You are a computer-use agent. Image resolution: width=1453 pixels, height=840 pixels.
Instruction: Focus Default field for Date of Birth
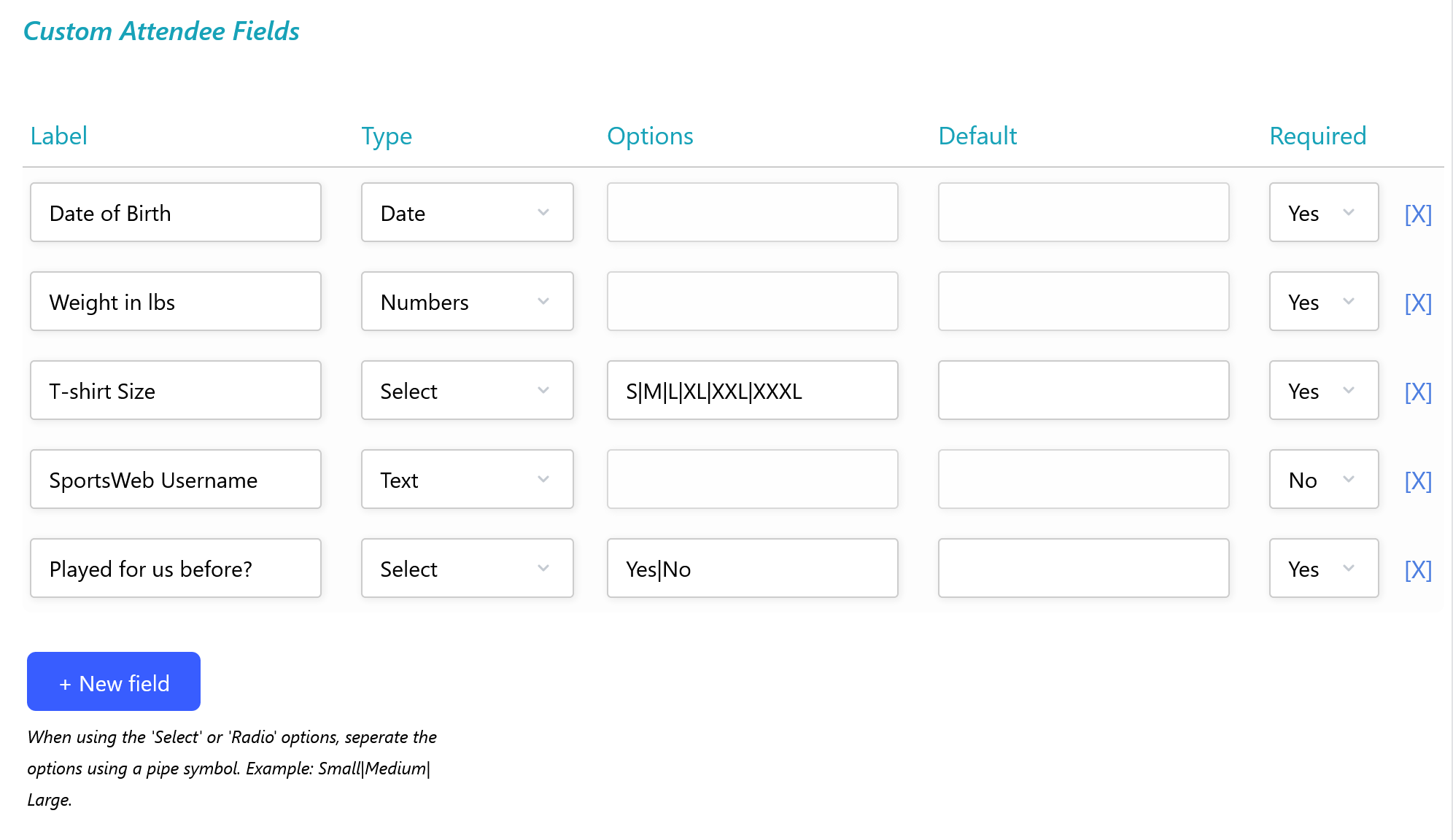pyautogui.click(x=1083, y=213)
